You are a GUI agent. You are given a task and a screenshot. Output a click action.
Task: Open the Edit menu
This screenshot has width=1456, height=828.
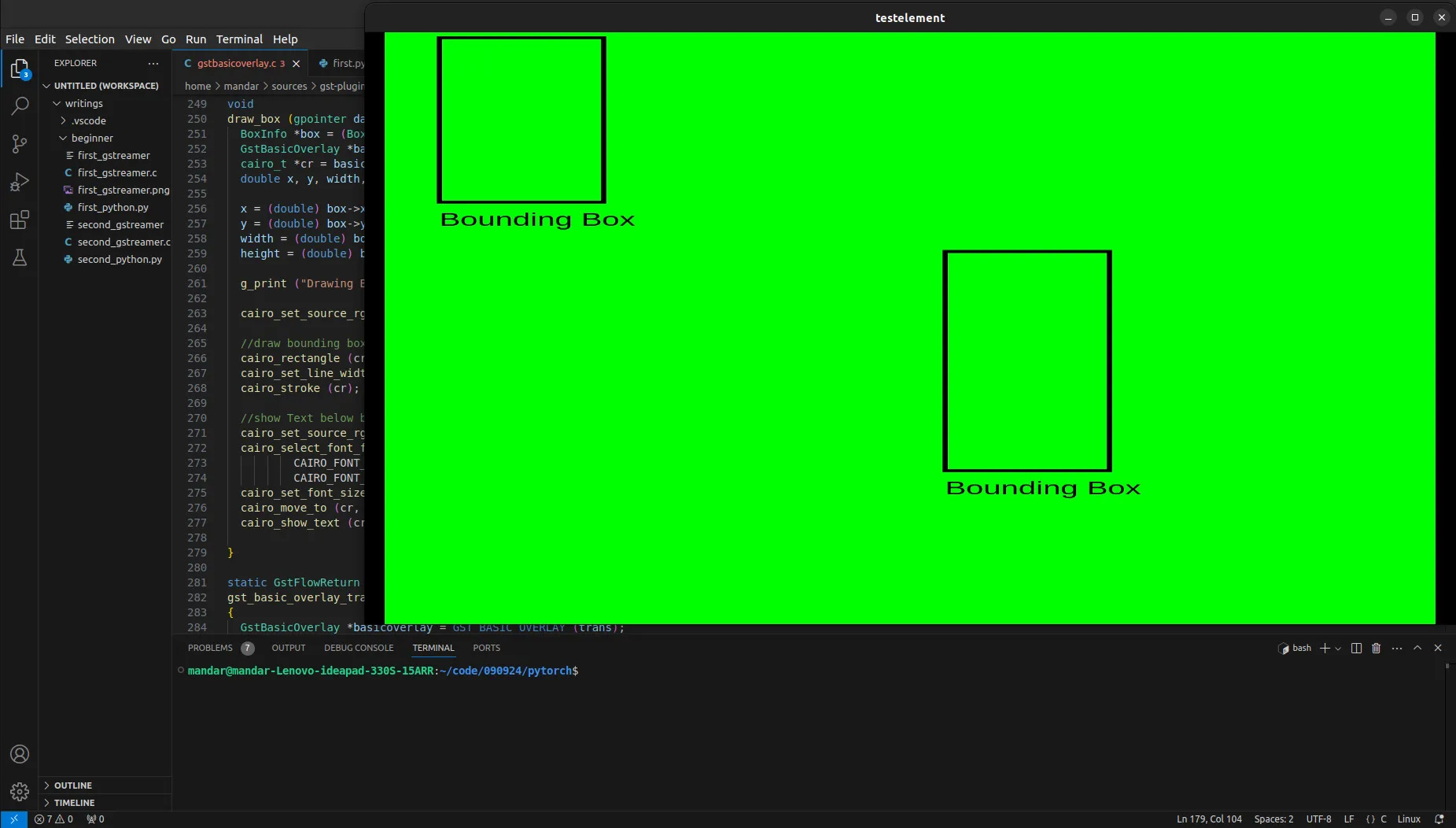pyautogui.click(x=45, y=39)
